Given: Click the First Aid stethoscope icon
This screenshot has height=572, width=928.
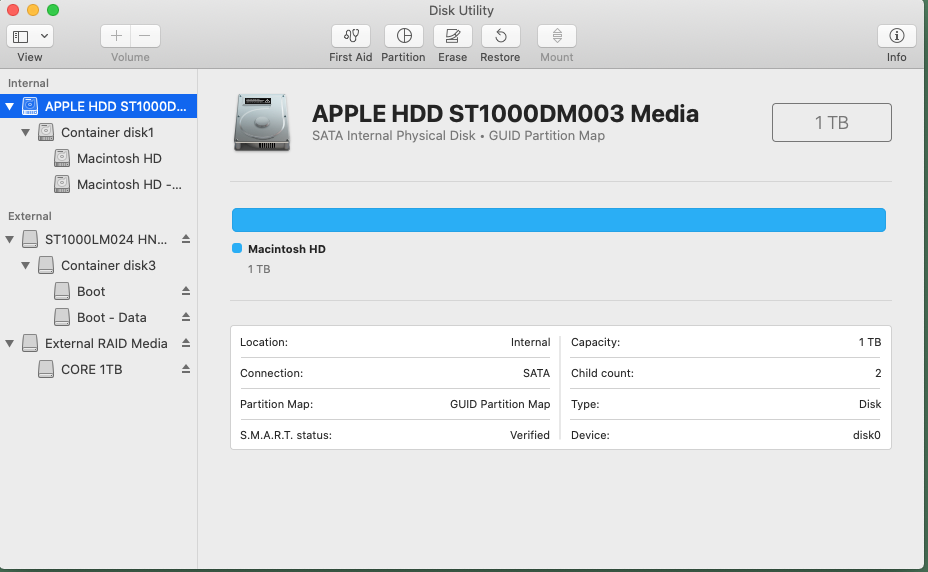Looking at the screenshot, I should (x=351, y=36).
